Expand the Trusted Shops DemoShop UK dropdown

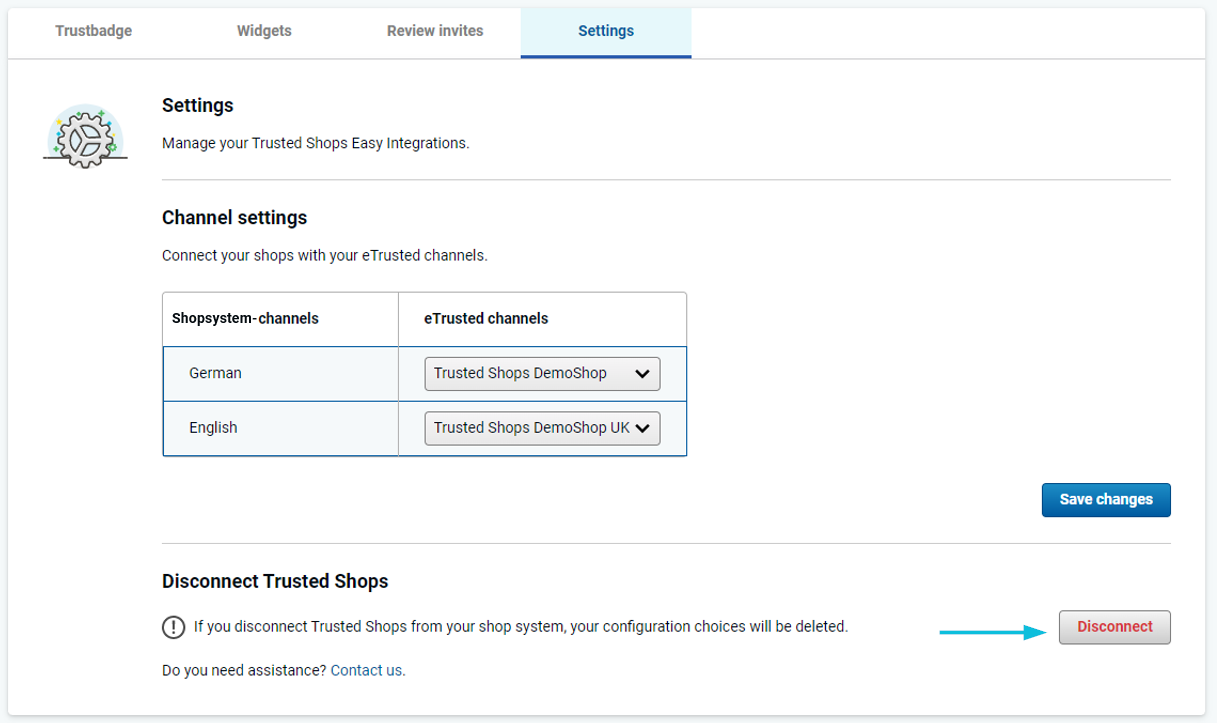pos(541,428)
